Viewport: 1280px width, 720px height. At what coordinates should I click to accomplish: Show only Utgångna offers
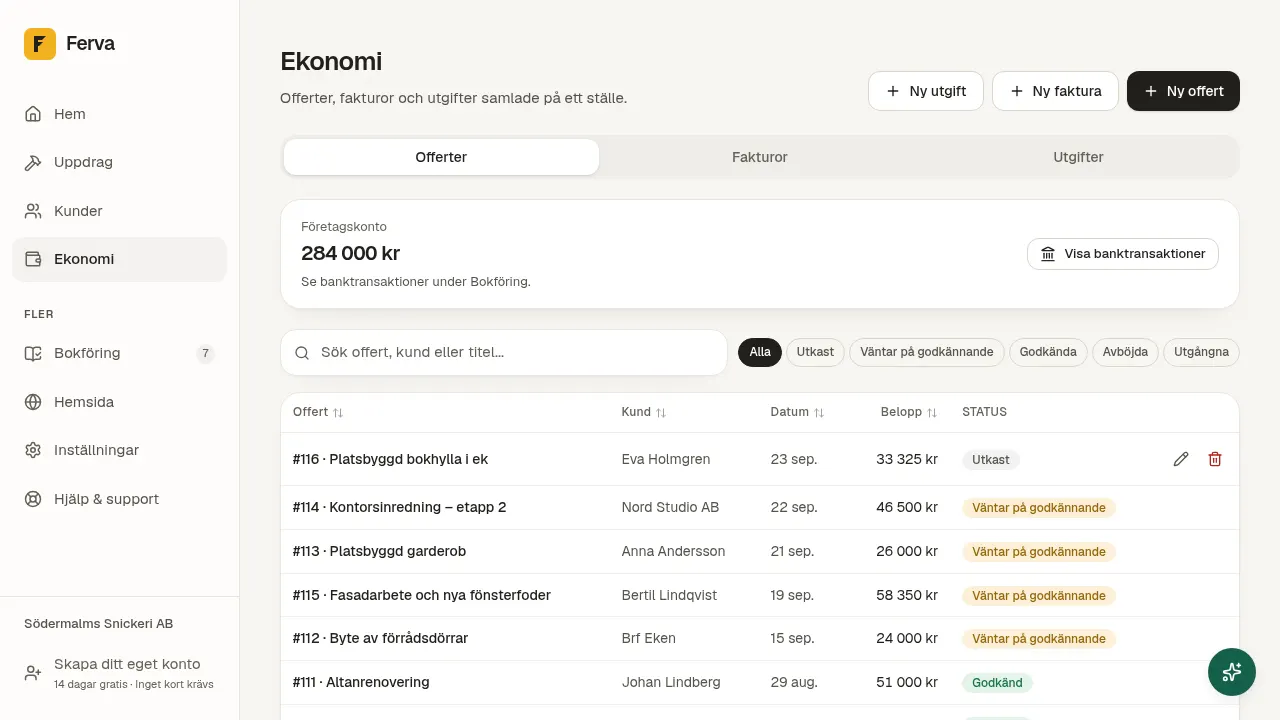click(1201, 352)
